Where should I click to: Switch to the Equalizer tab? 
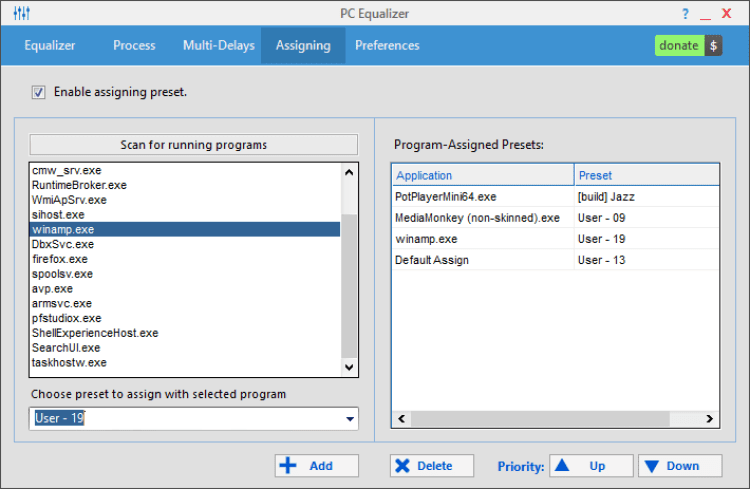coord(50,45)
